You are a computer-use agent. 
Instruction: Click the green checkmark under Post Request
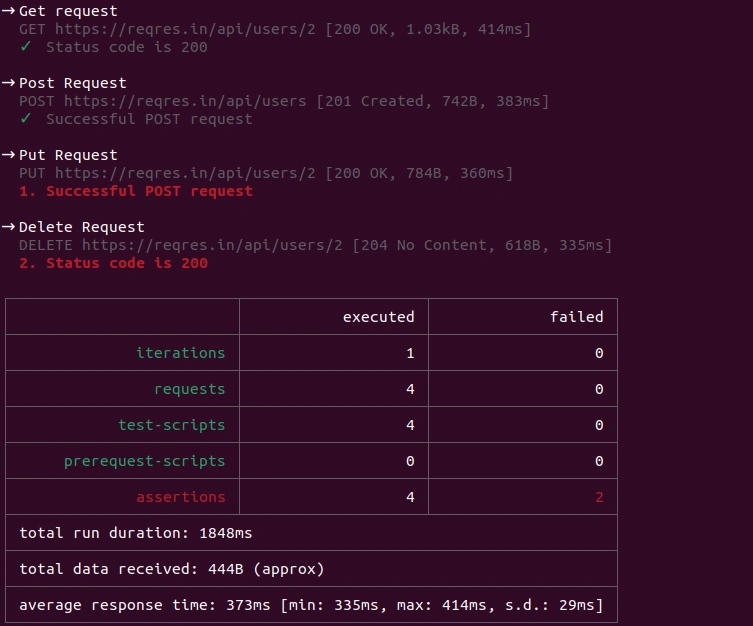(x=26, y=118)
